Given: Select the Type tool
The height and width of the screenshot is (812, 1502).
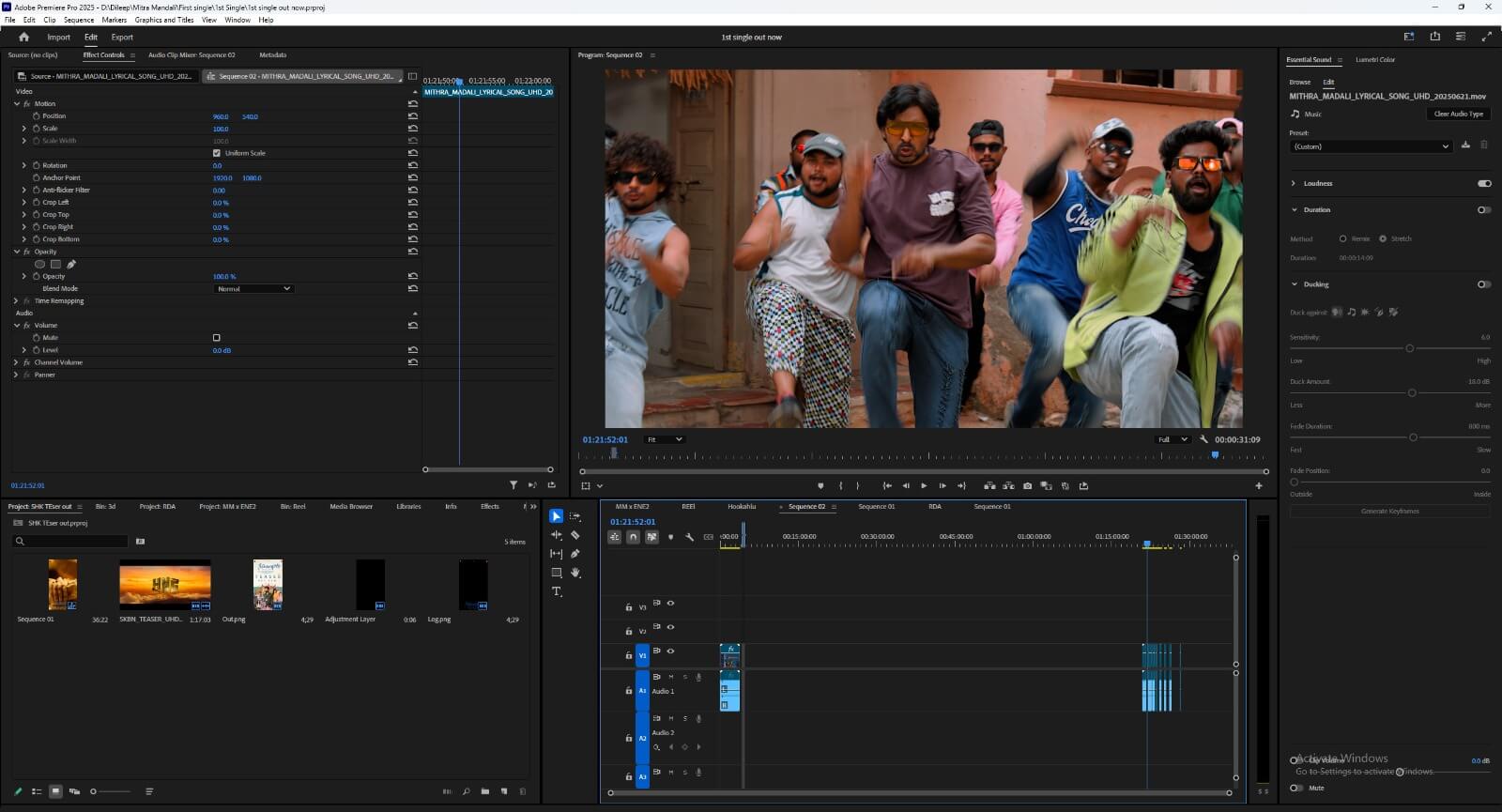Looking at the screenshot, I should tap(557, 591).
